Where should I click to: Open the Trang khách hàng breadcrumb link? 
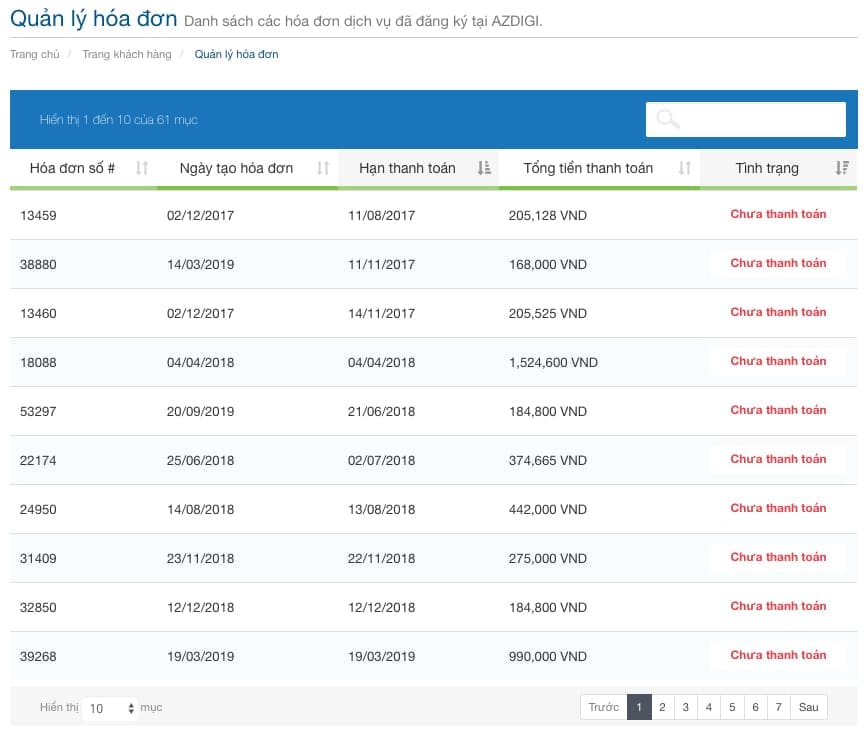126,54
